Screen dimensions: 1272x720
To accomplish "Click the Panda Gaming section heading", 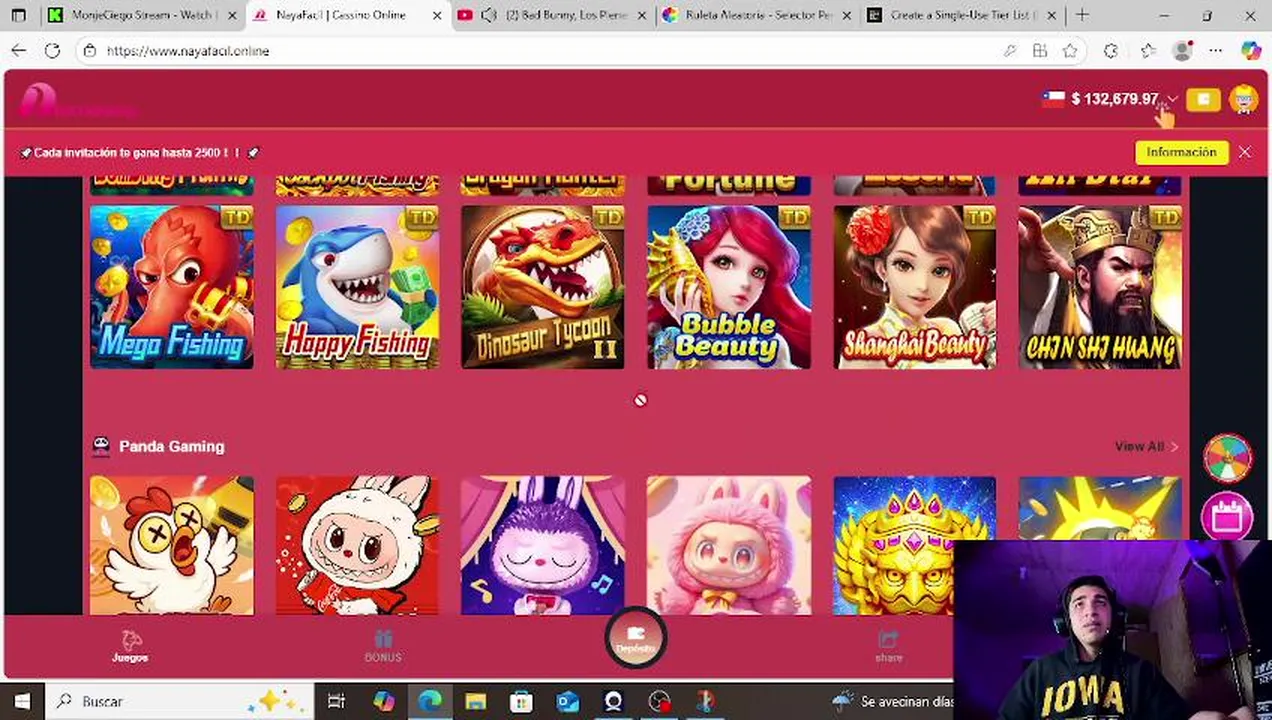I will point(171,446).
